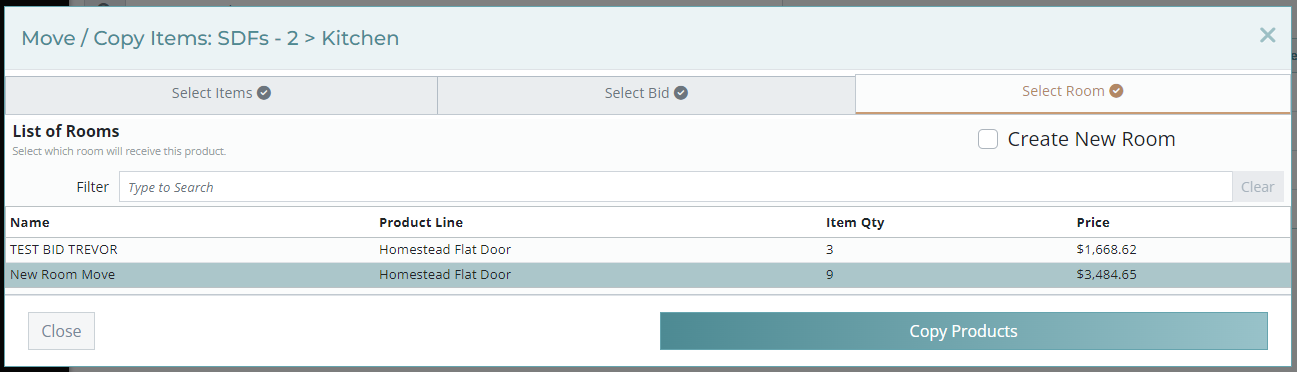Click the checkmark icon beside Select Bid
Screen dimensions: 1297x372
pyautogui.click(x=680, y=93)
